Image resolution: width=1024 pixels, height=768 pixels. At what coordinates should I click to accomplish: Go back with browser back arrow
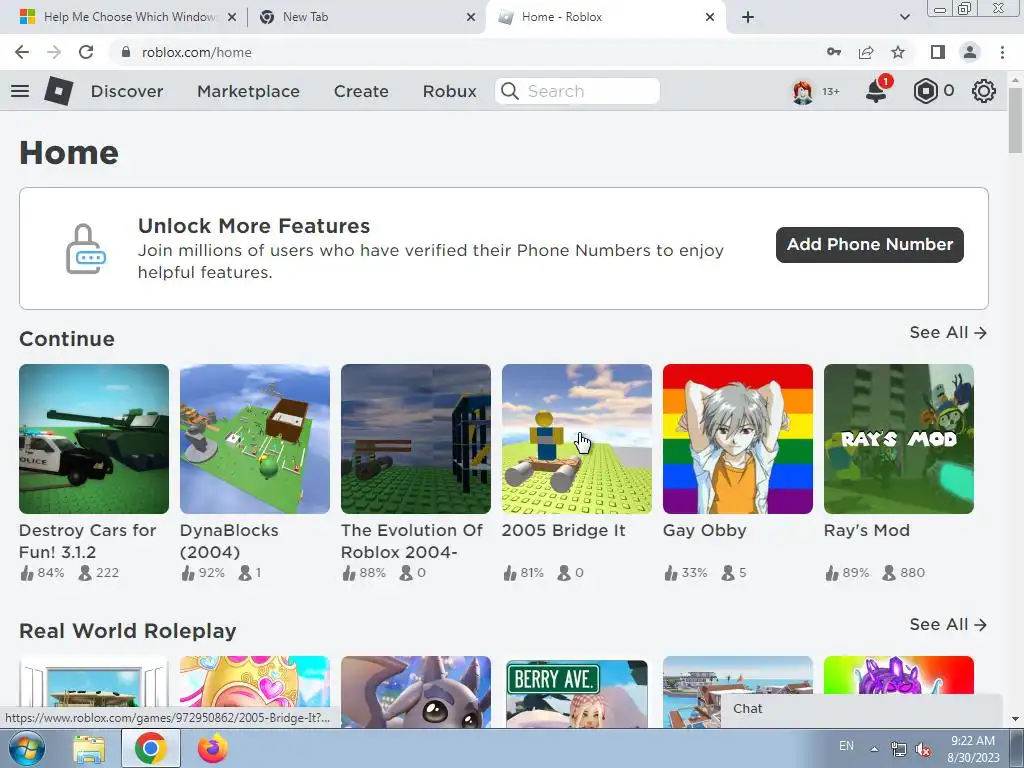coord(22,52)
